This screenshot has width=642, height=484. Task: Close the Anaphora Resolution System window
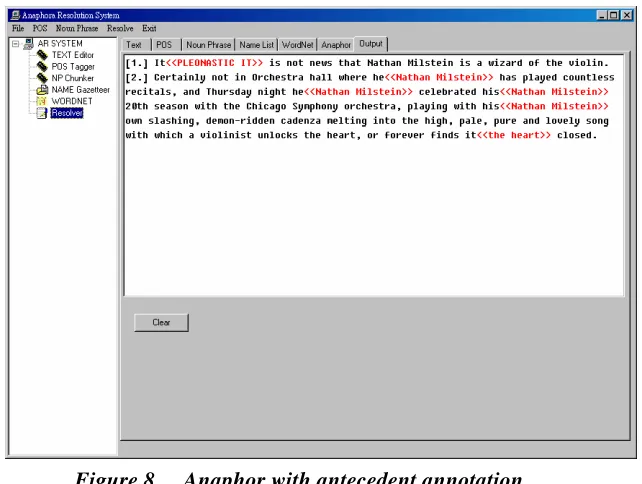click(x=627, y=16)
